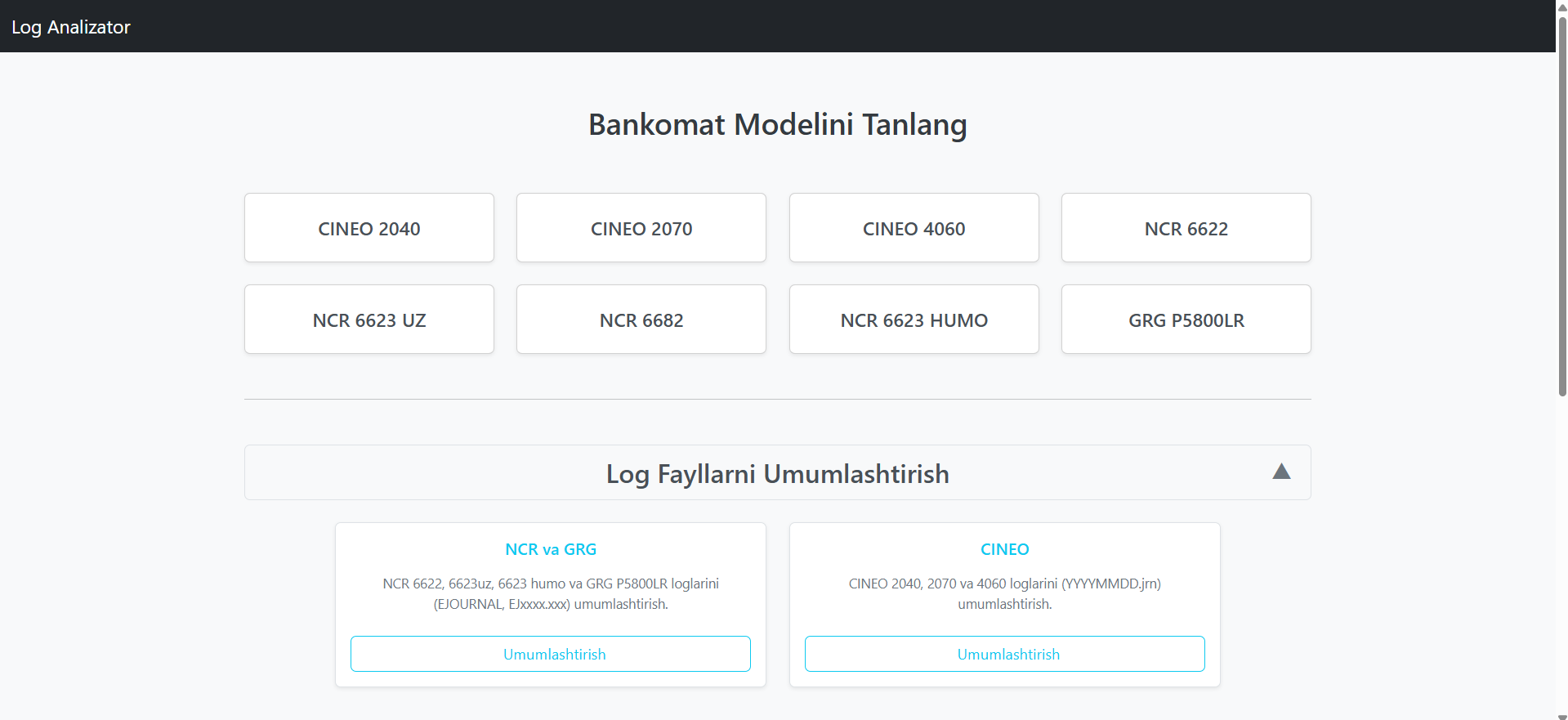Screen dimensions: 1568x720
Task: Select the CINEO 2040 model
Action: click(369, 228)
